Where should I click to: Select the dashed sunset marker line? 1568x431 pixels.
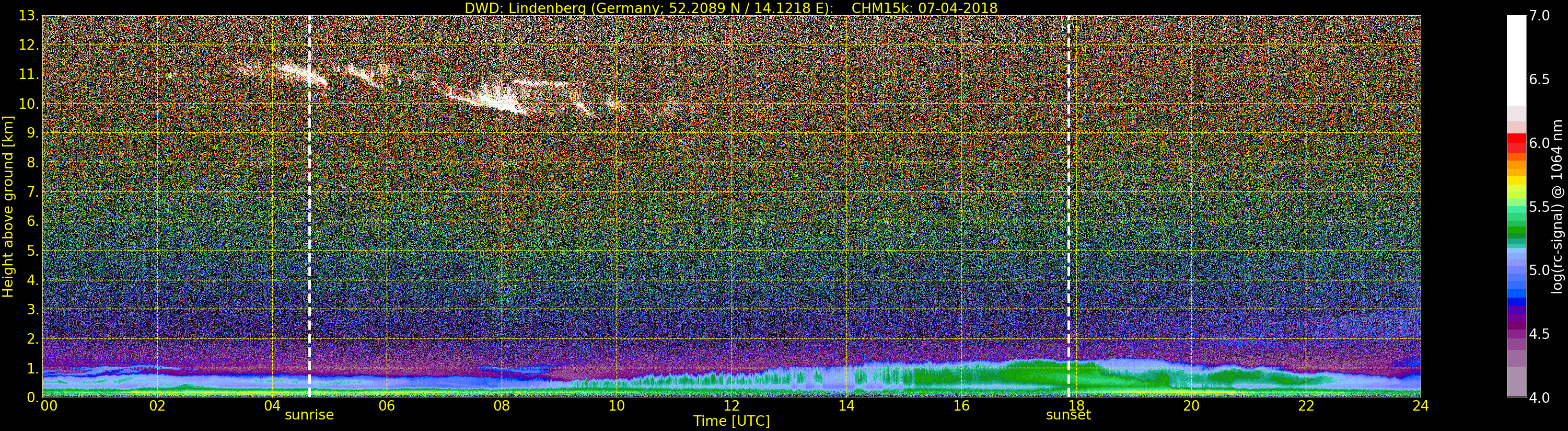pyautogui.click(x=1068, y=206)
